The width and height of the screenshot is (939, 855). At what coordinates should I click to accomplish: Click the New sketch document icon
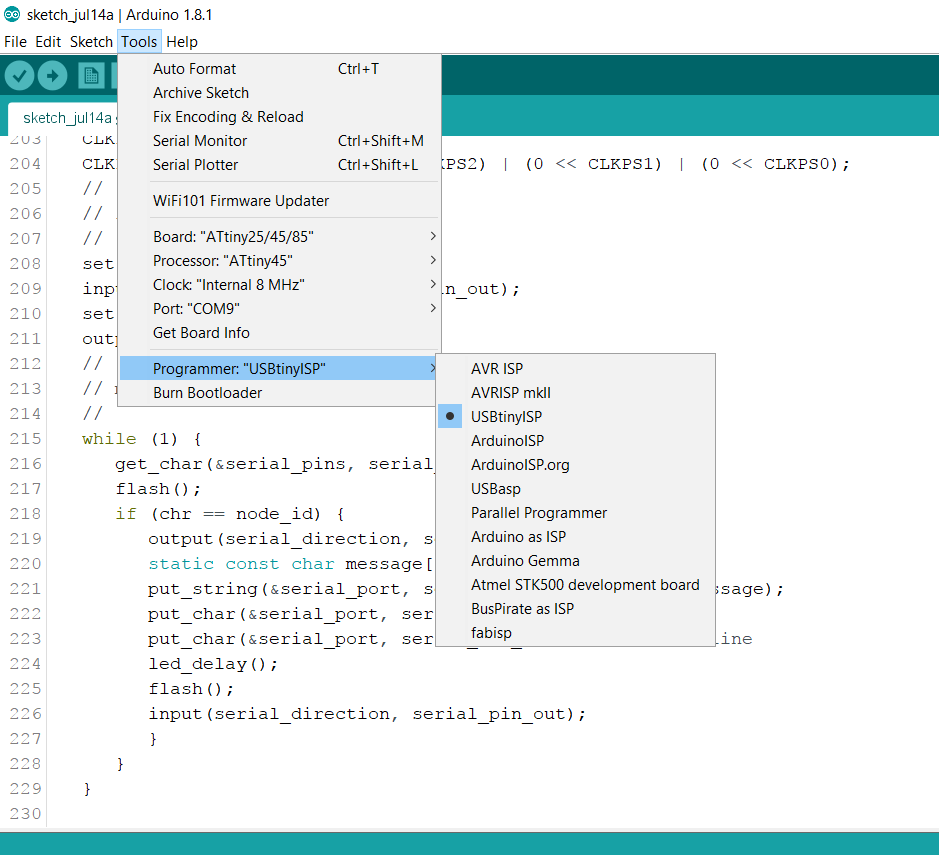pos(91,76)
